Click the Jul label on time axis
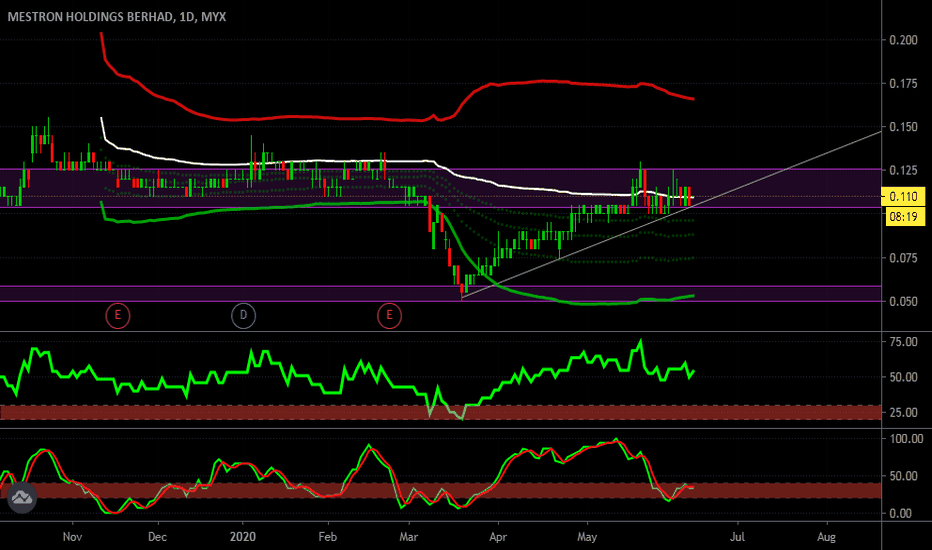 click(x=737, y=537)
